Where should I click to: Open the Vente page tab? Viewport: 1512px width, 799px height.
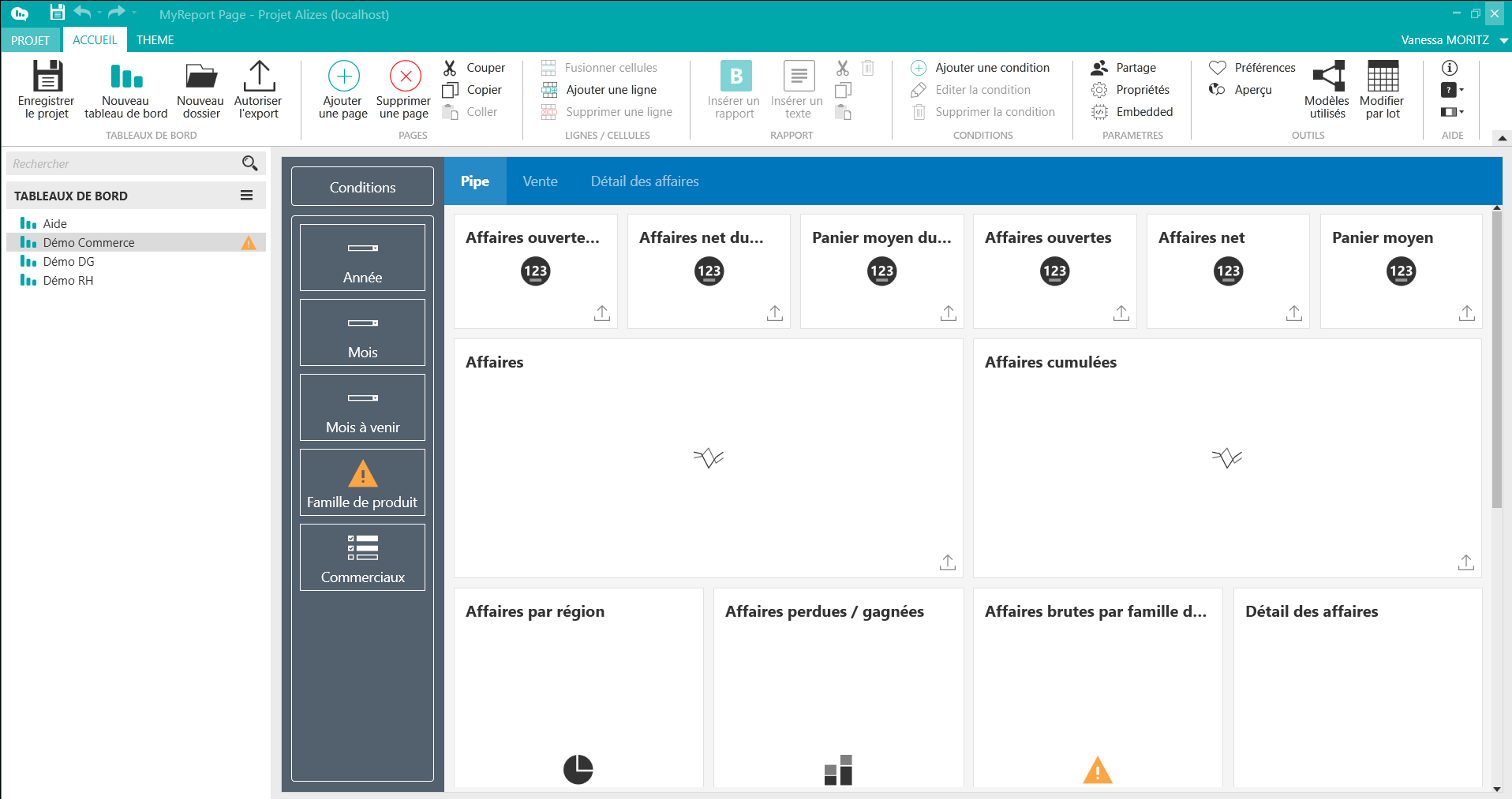point(540,181)
